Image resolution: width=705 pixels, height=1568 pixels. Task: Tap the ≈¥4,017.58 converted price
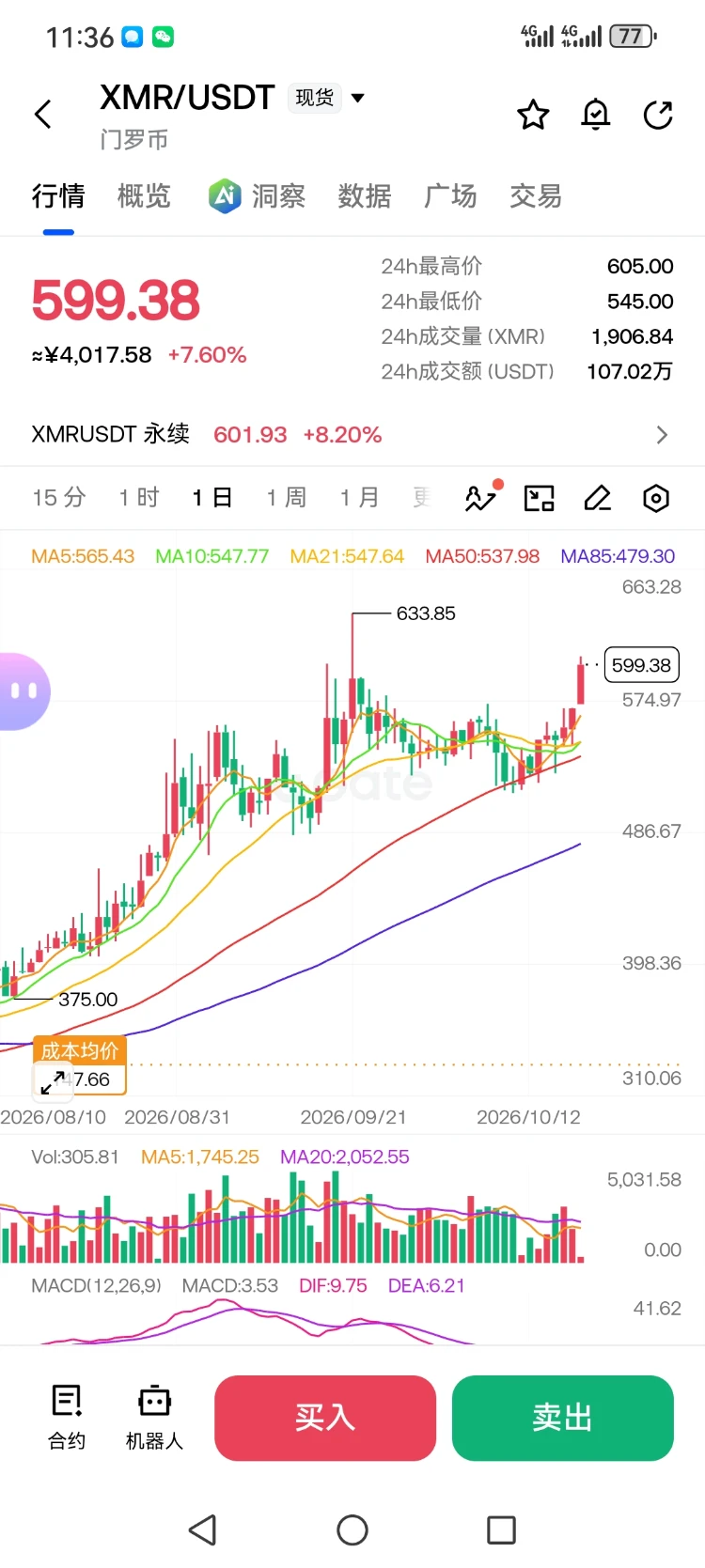pos(91,355)
